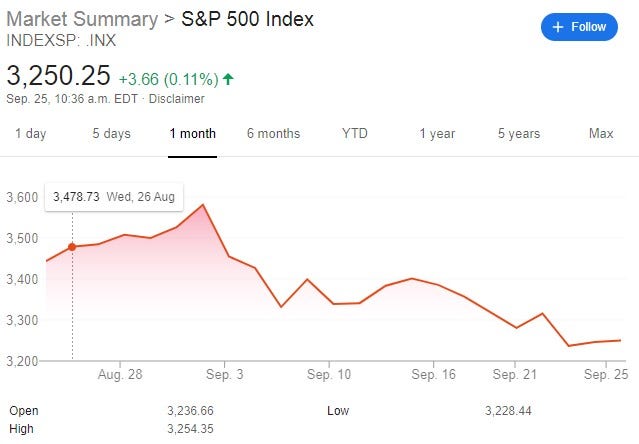
Task: Select the 1 day tab
Action: [31, 134]
